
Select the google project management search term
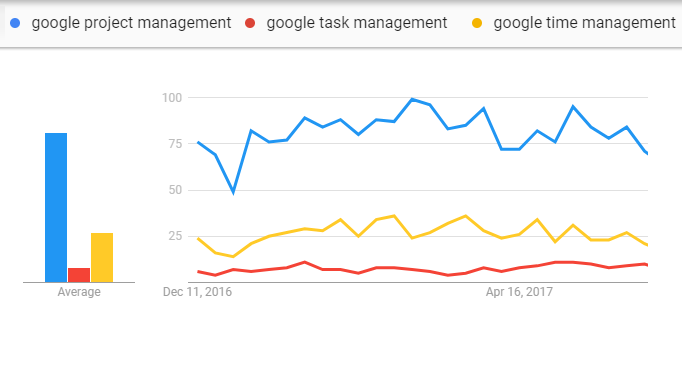pos(131,23)
